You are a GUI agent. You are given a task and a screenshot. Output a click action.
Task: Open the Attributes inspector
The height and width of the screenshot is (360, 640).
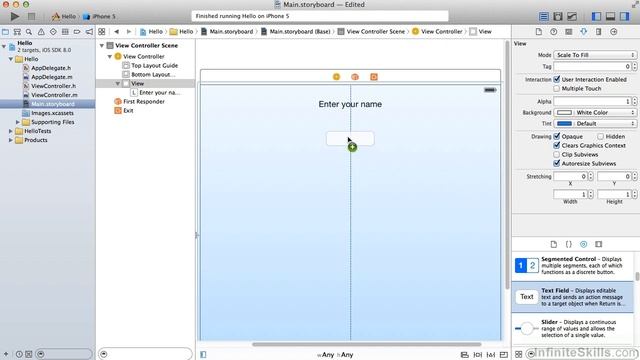click(x=584, y=31)
